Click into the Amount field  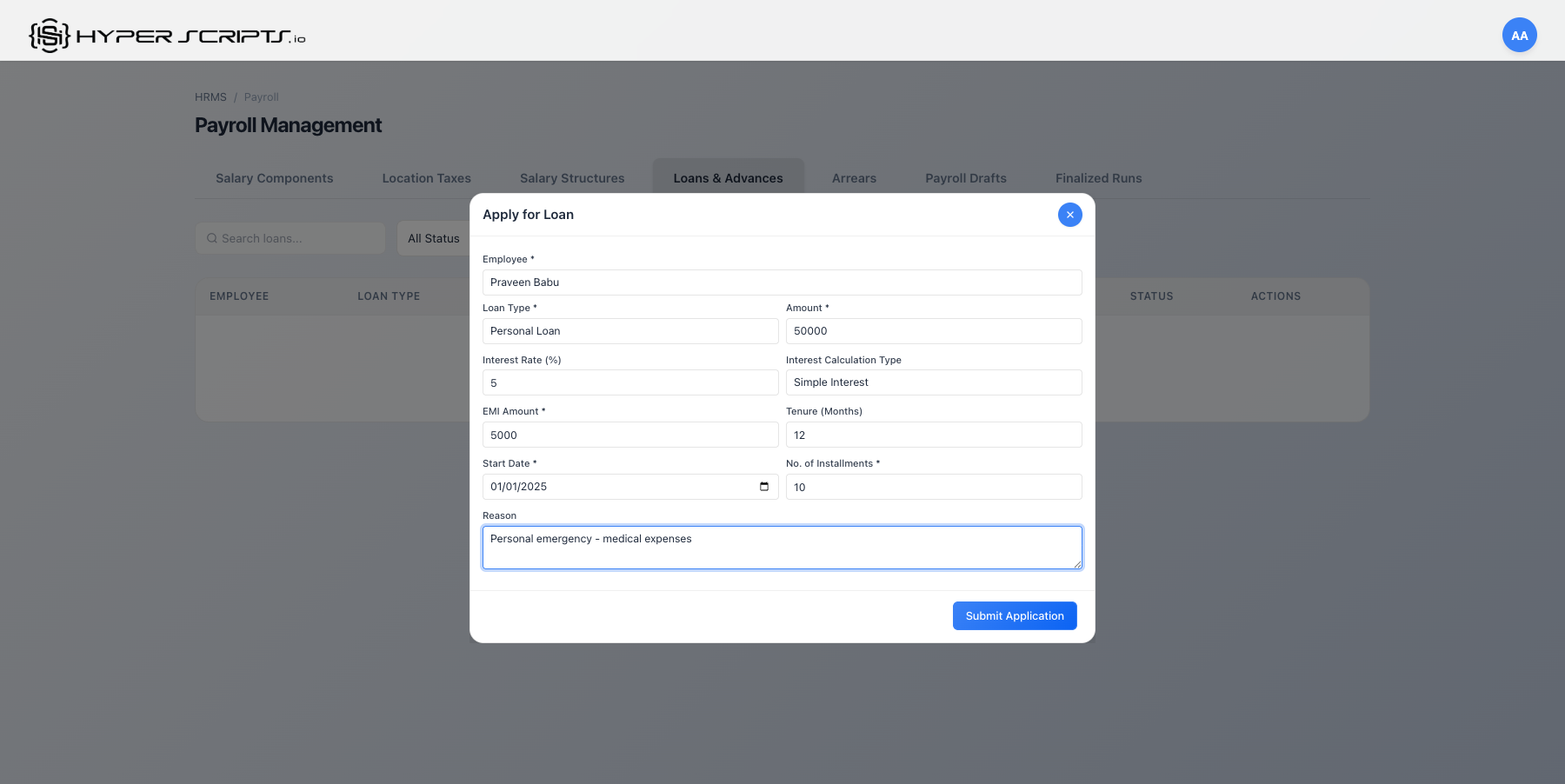pos(933,331)
